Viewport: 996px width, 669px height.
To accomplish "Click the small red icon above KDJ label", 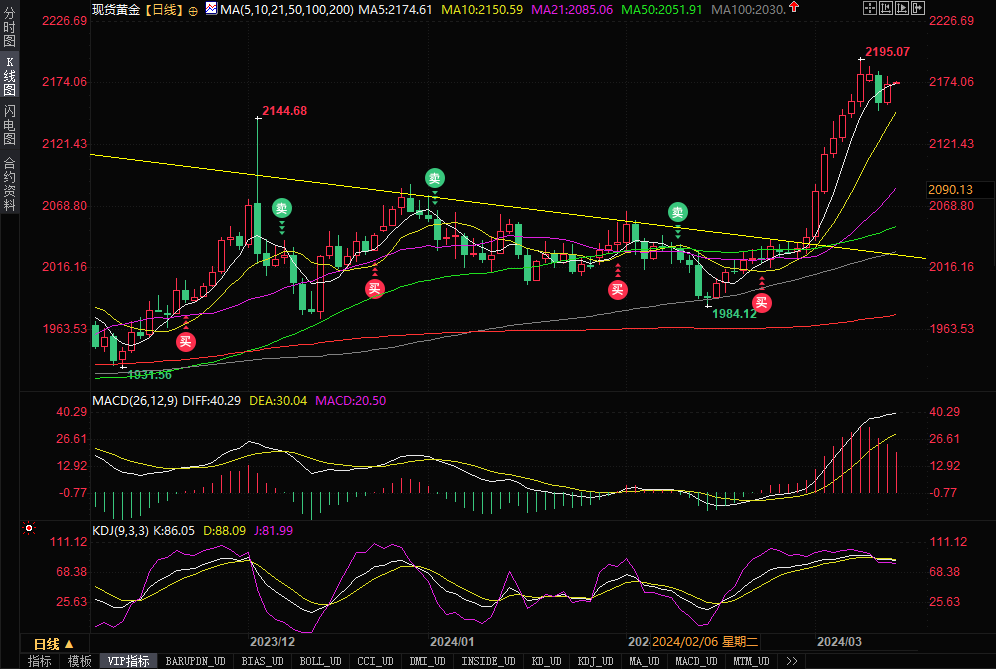I will click(x=28, y=527).
